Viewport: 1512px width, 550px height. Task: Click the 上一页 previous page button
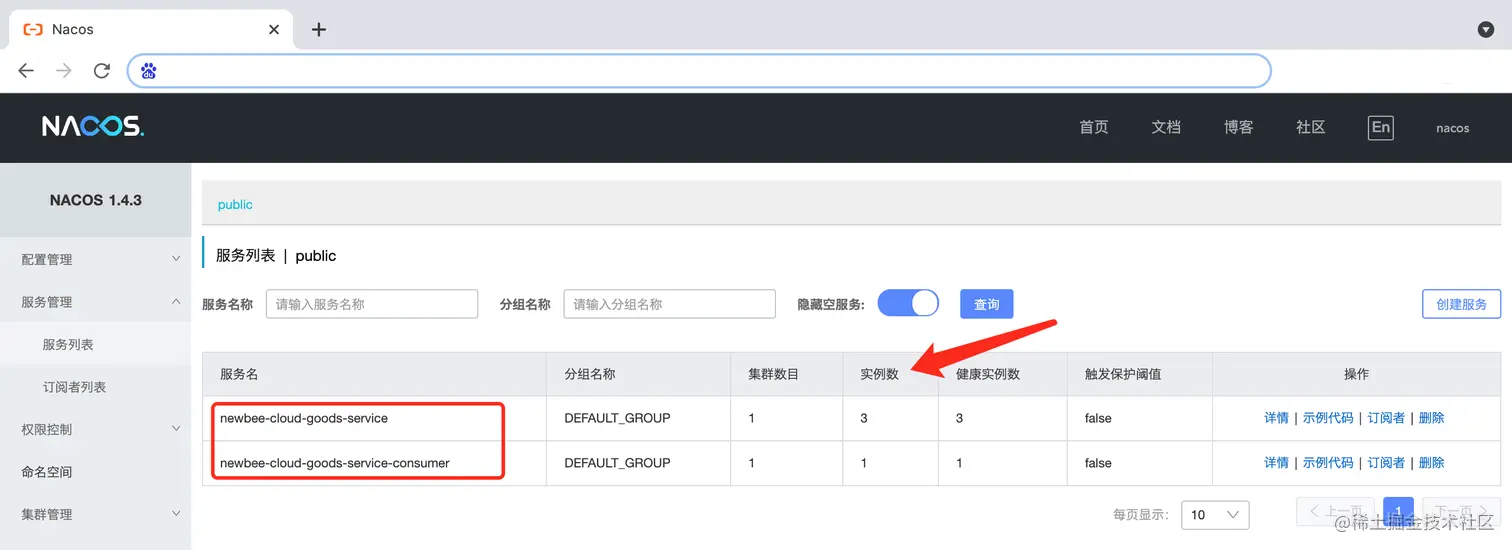tap(1336, 513)
